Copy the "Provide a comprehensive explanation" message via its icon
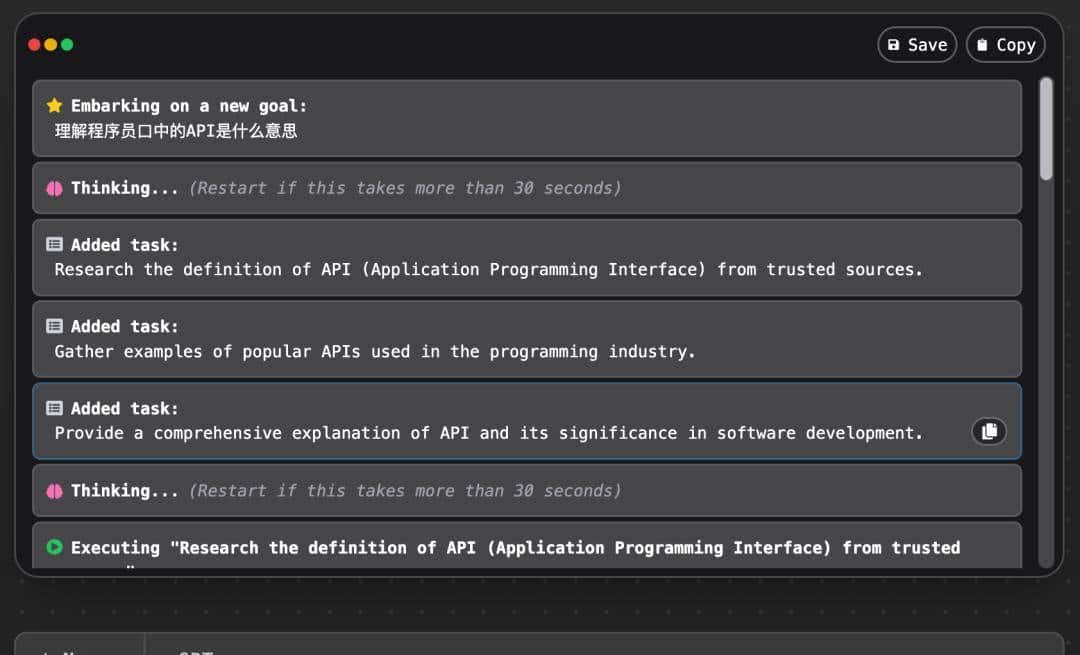This screenshot has height=655, width=1080. (x=989, y=431)
